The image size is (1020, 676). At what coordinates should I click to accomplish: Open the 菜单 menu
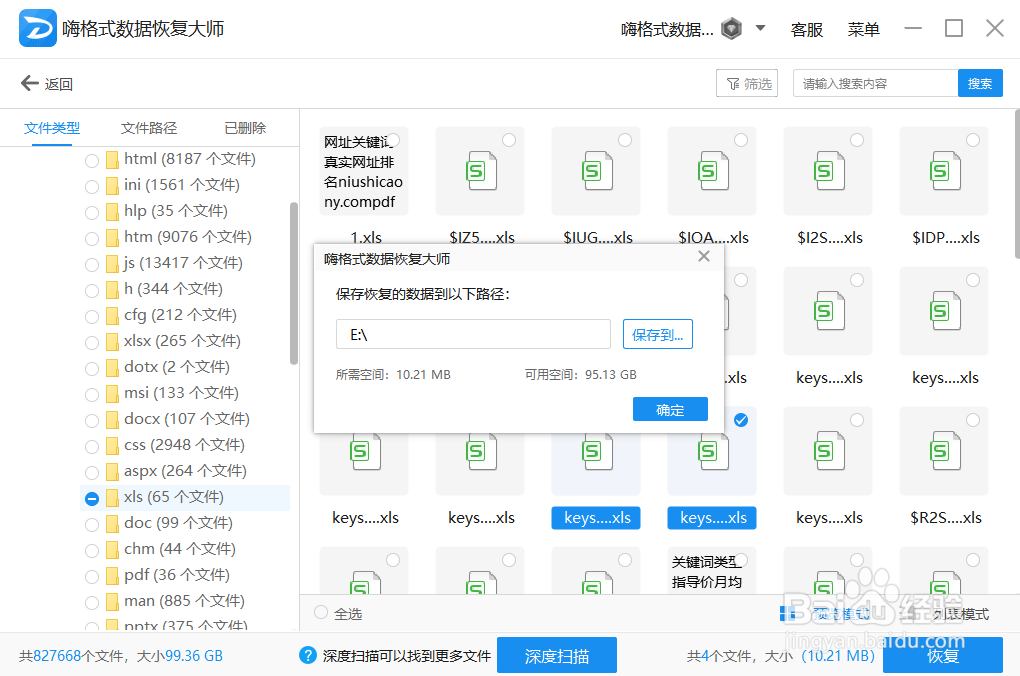tap(863, 29)
